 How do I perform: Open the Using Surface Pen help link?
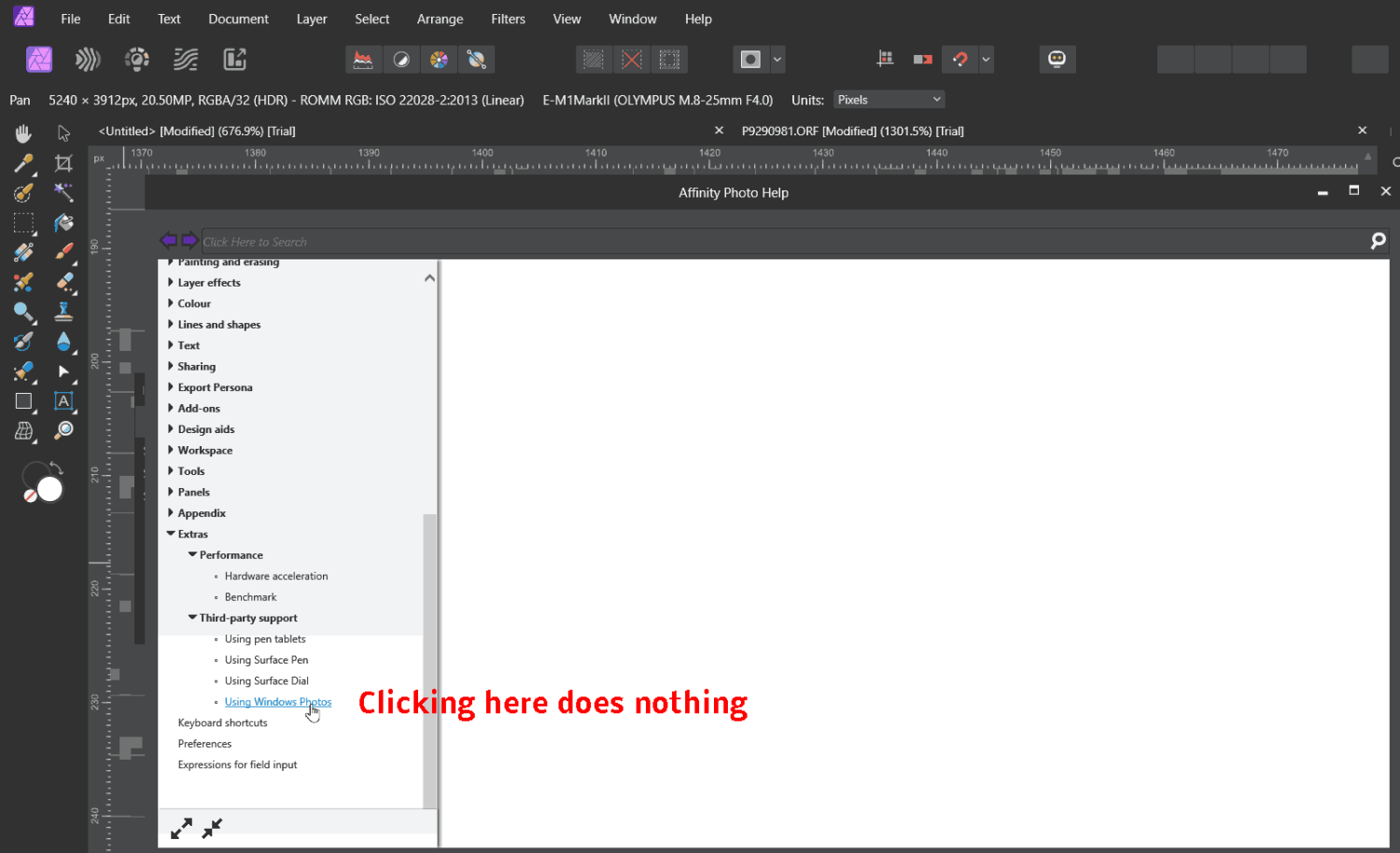pyautogui.click(x=266, y=660)
